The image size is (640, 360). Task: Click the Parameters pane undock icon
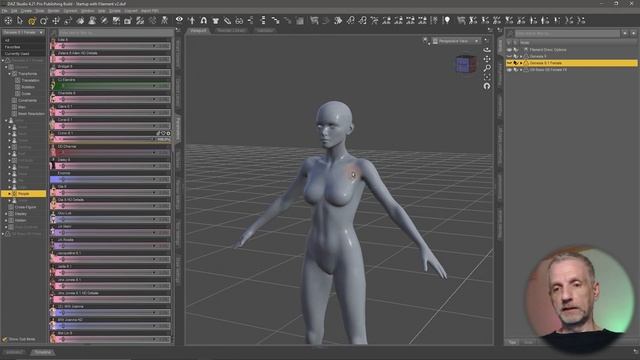178,30
